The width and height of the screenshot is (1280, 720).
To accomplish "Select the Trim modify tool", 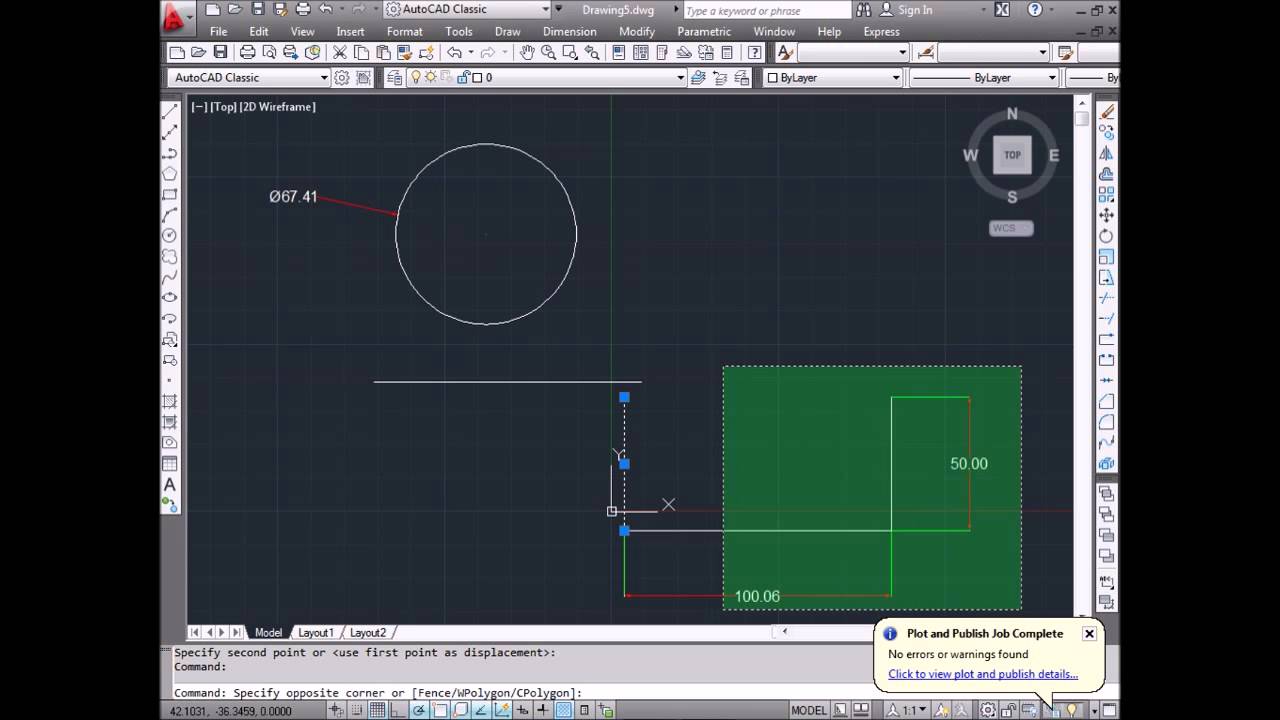I will point(1106,298).
